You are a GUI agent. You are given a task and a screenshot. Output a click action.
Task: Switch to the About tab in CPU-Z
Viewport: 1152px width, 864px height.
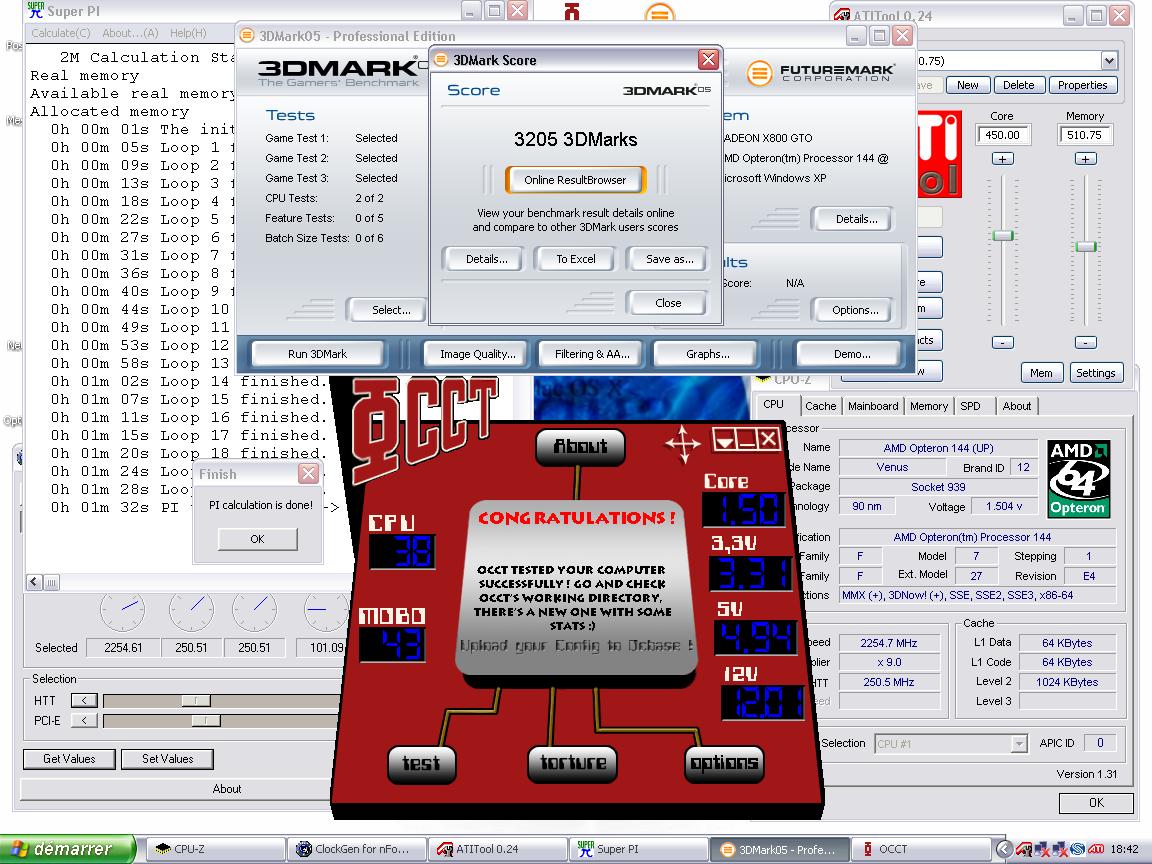click(x=1017, y=406)
